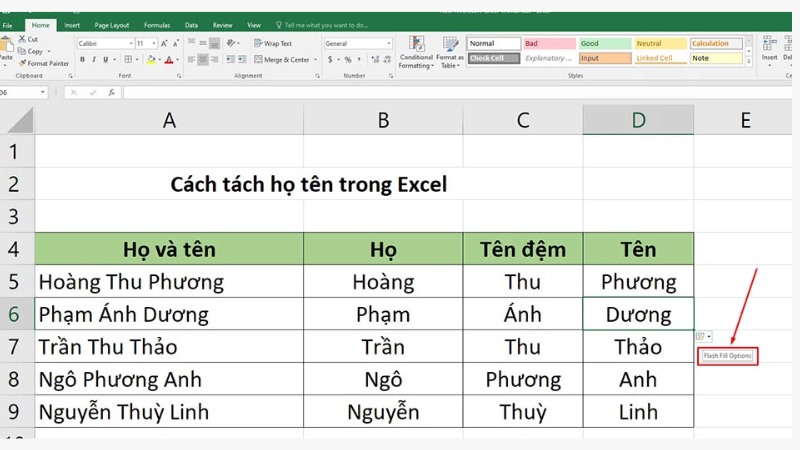Activate the Format Painter brush
800x450 pixels.
click(22, 63)
